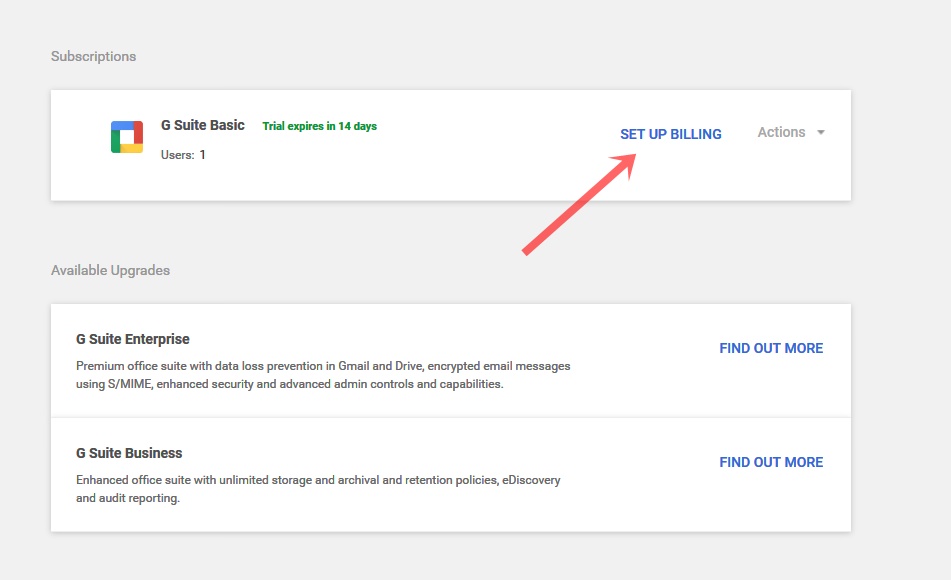Click FIND OUT MORE for G Suite Business
Image resolution: width=951 pixels, height=580 pixels.
(771, 462)
